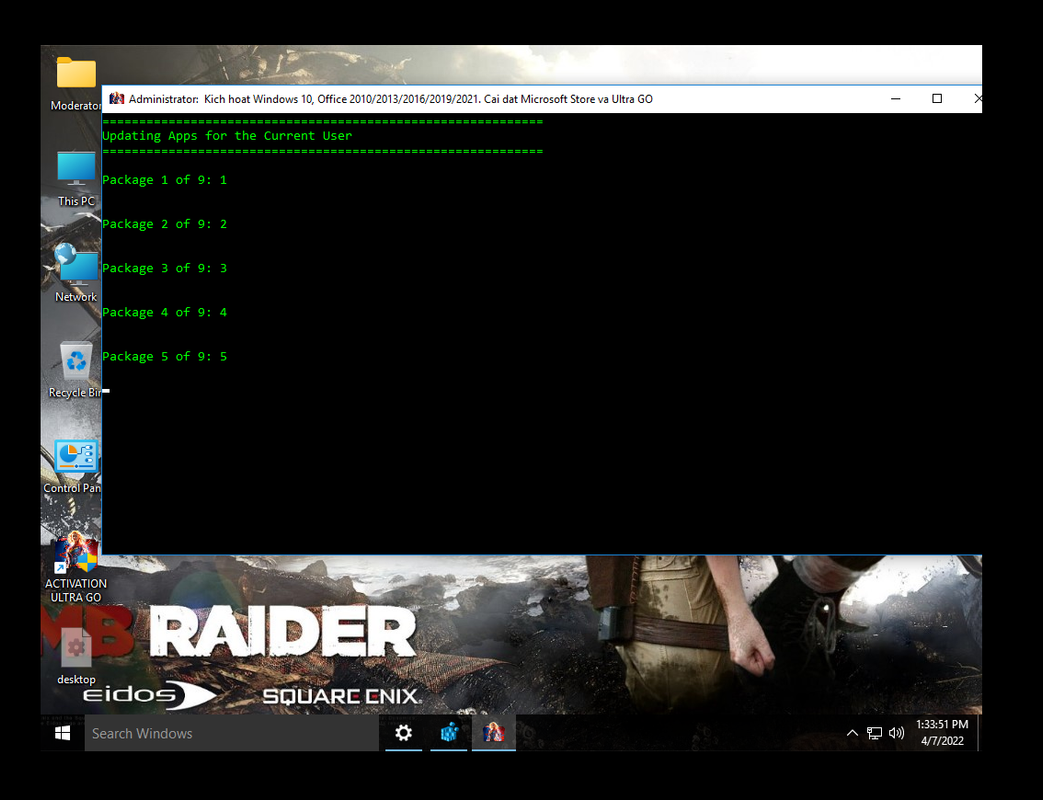Open the clock showing 1:33:51 PM

pyautogui.click(x=942, y=732)
